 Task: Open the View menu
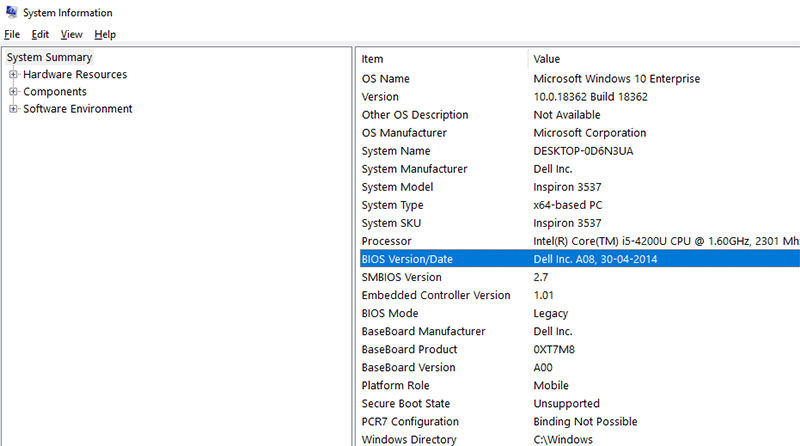click(71, 34)
